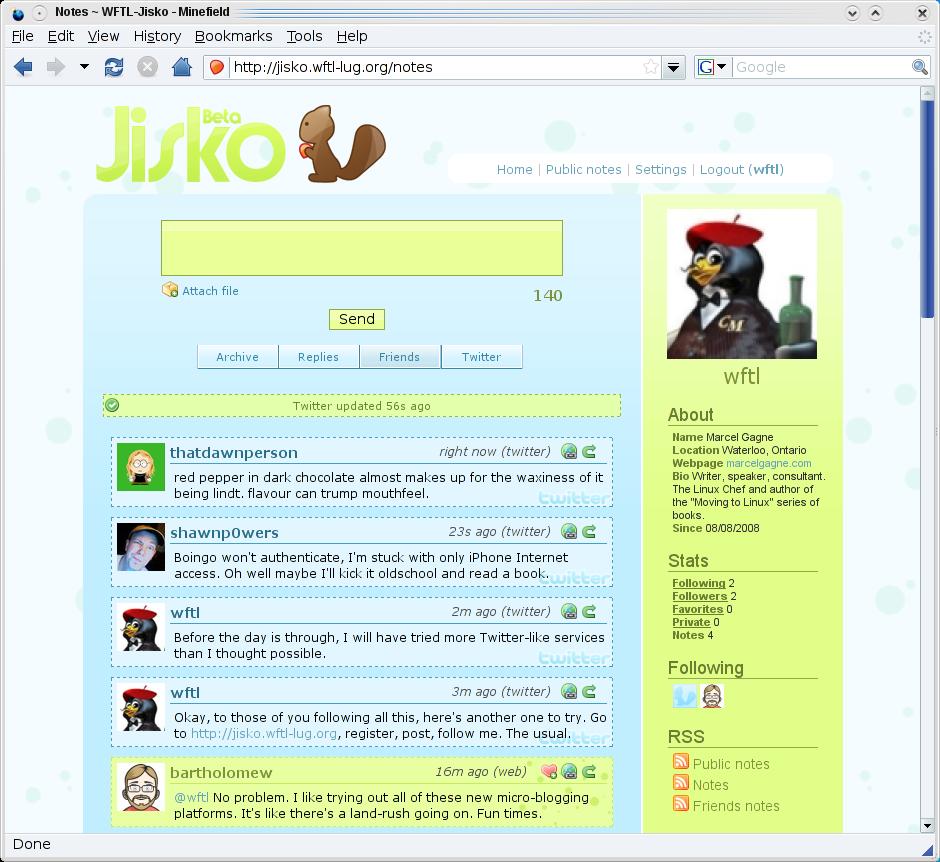Click bartholomew's avatar in Following section
Image resolution: width=940 pixels, height=862 pixels.
[x=712, y=696]
